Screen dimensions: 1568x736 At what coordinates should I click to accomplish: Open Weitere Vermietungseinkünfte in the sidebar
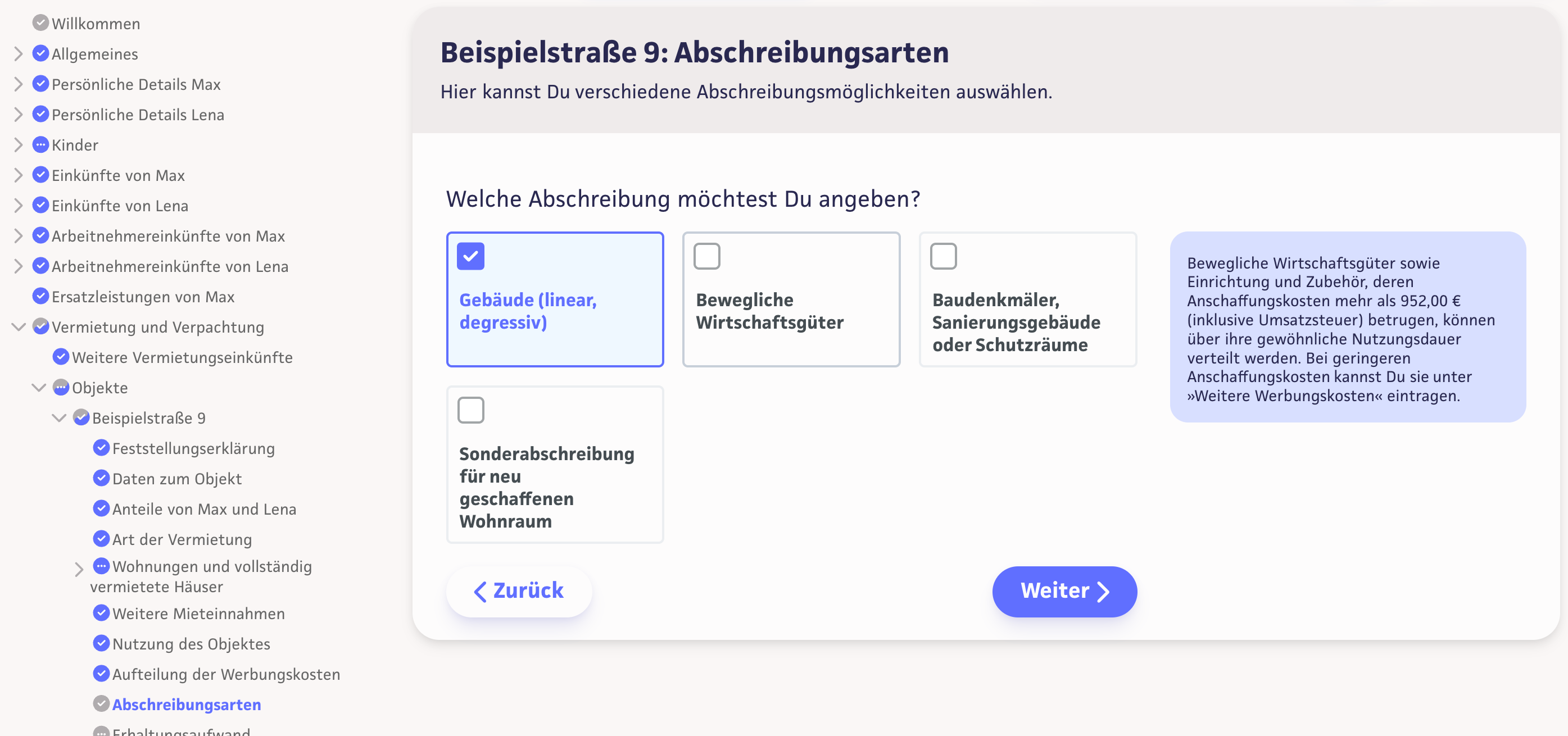click(x=182, y=357)
